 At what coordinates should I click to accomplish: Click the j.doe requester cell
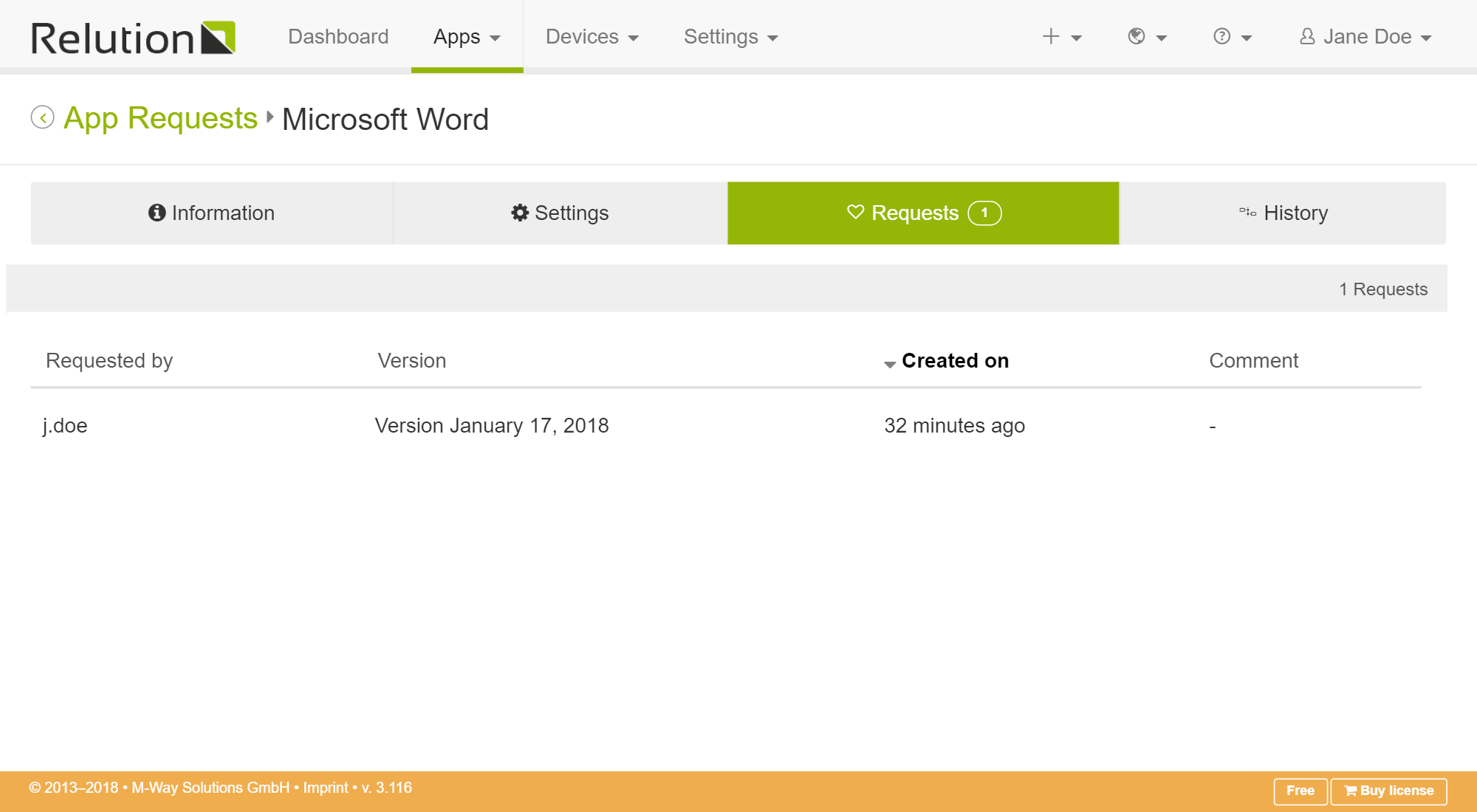[x=65, y=425]
